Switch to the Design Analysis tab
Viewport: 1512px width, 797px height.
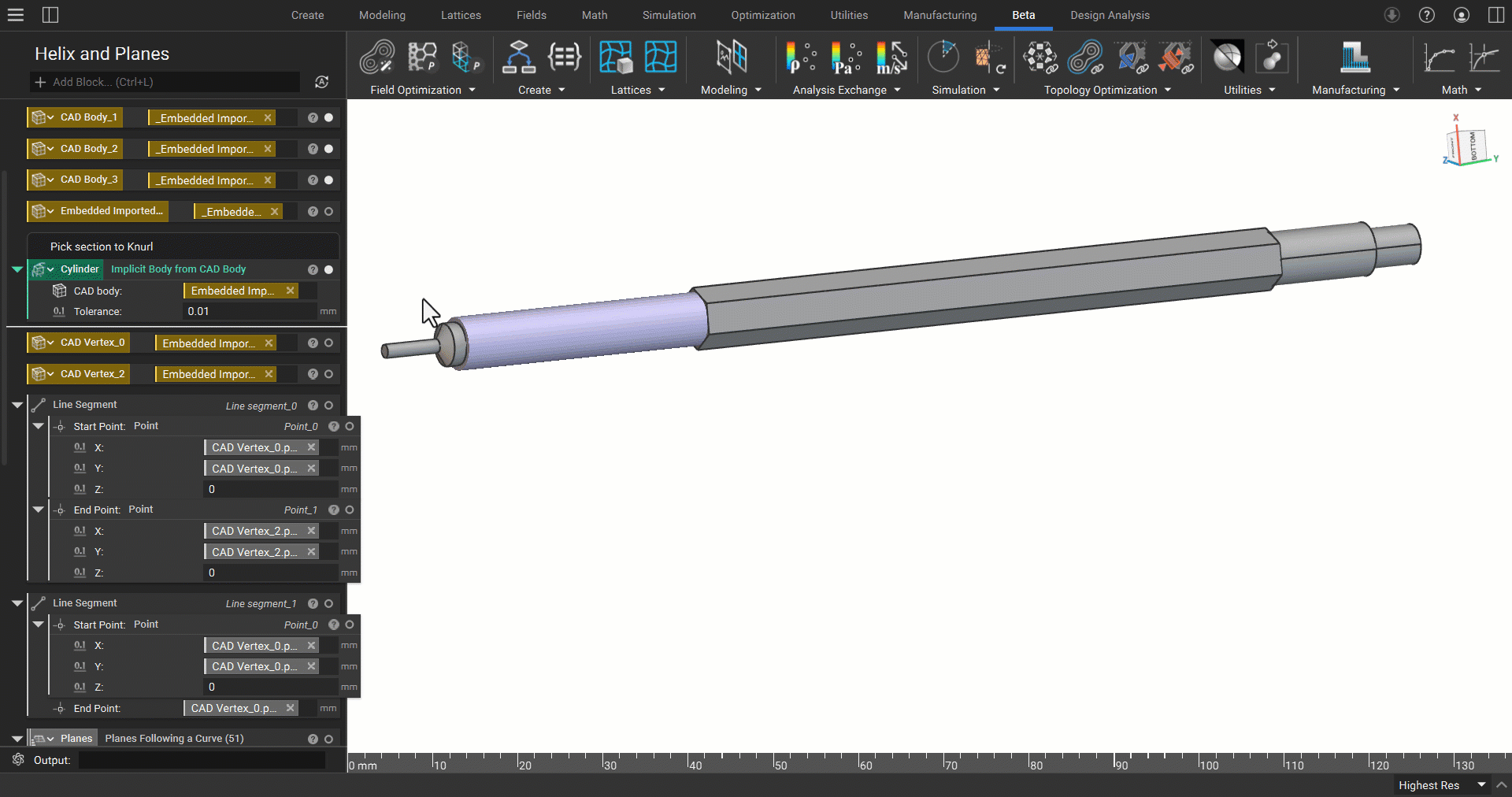1110,15
